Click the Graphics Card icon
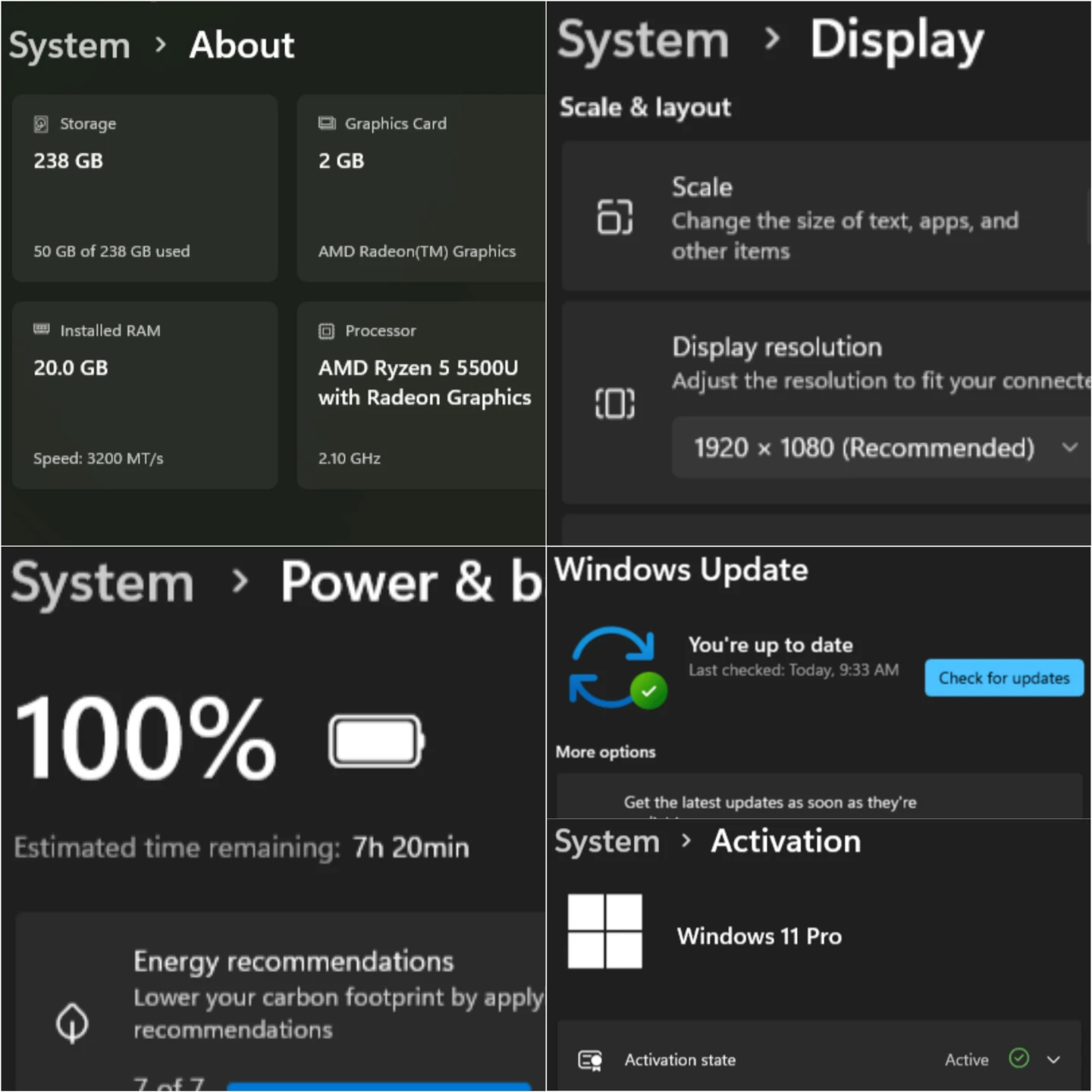 [327, 123]
